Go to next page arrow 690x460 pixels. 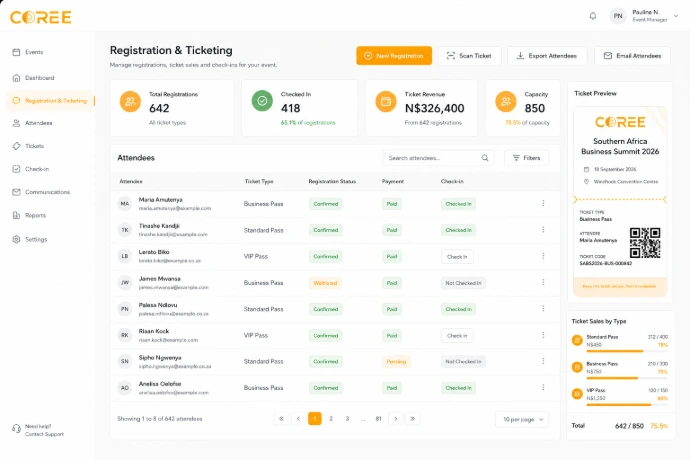[396, 419]
